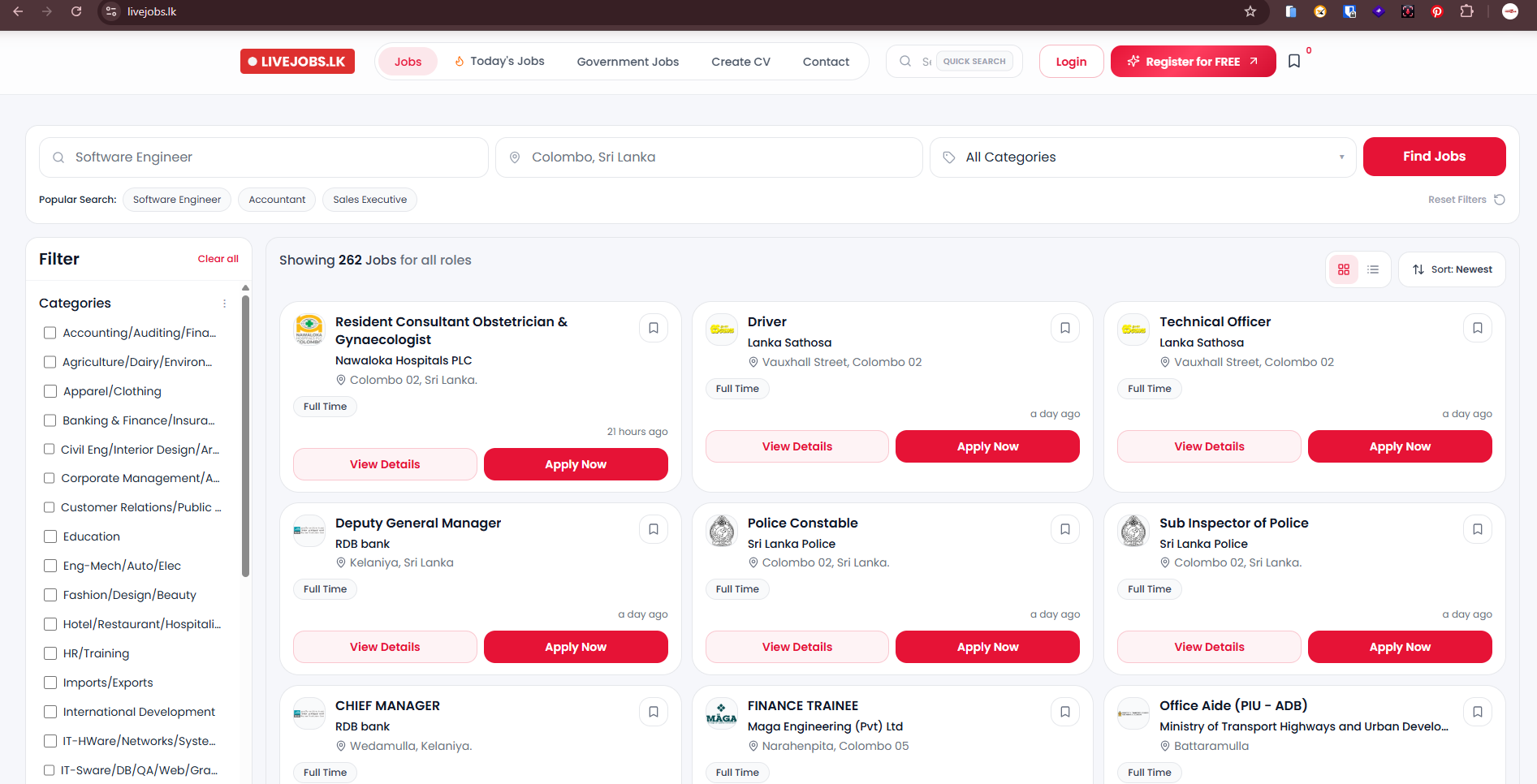The image size is (1537, 784).
Task: Navigate to the Contact page
Action: pos(826,62)
